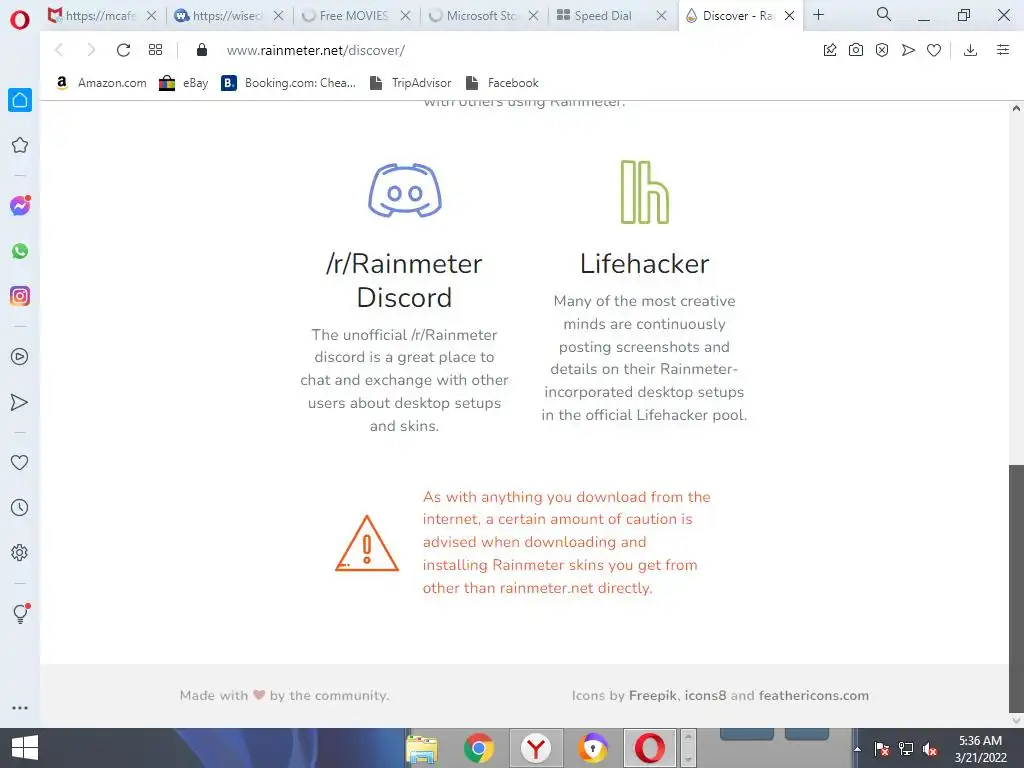Click the Lifehacker heading
1024x768 pixels.
coord(645,264)
